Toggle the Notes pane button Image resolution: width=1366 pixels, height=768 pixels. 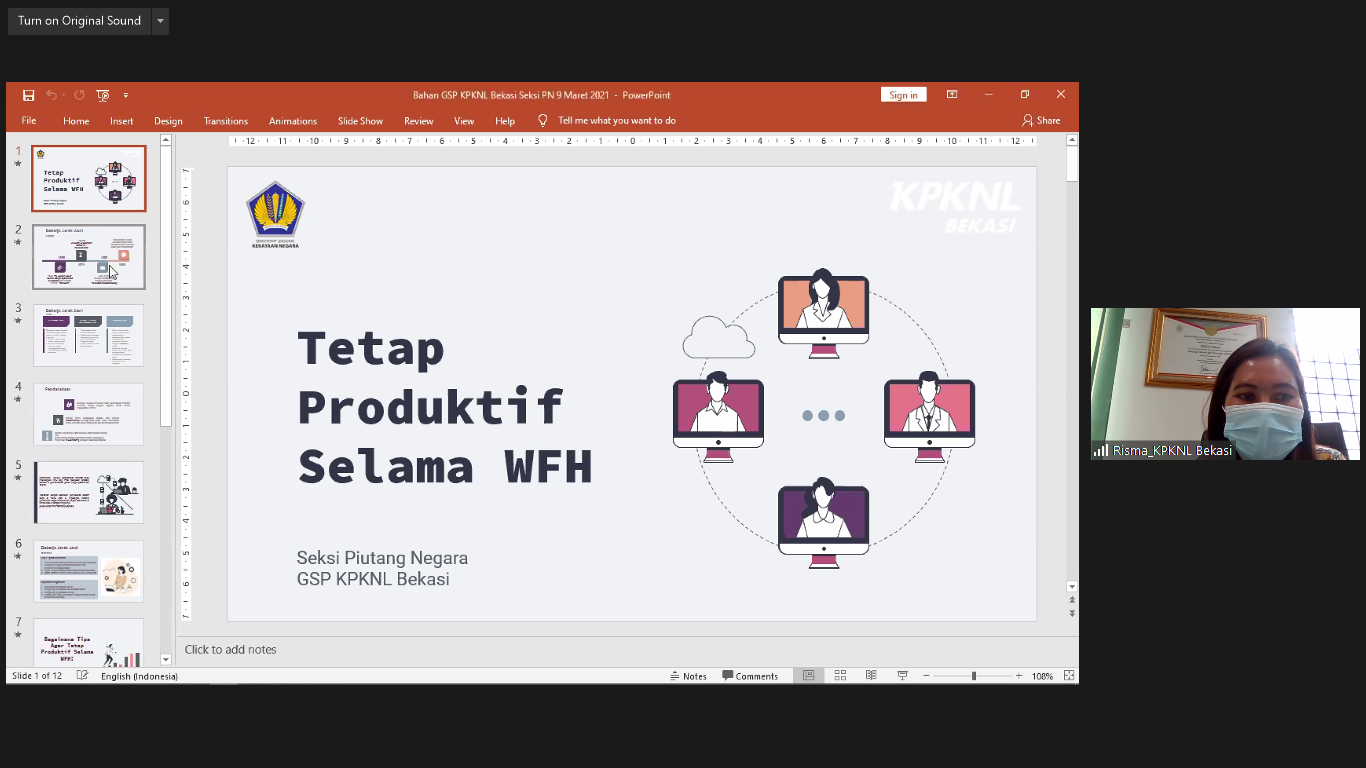pyautogui.click(x=688, y=676)
